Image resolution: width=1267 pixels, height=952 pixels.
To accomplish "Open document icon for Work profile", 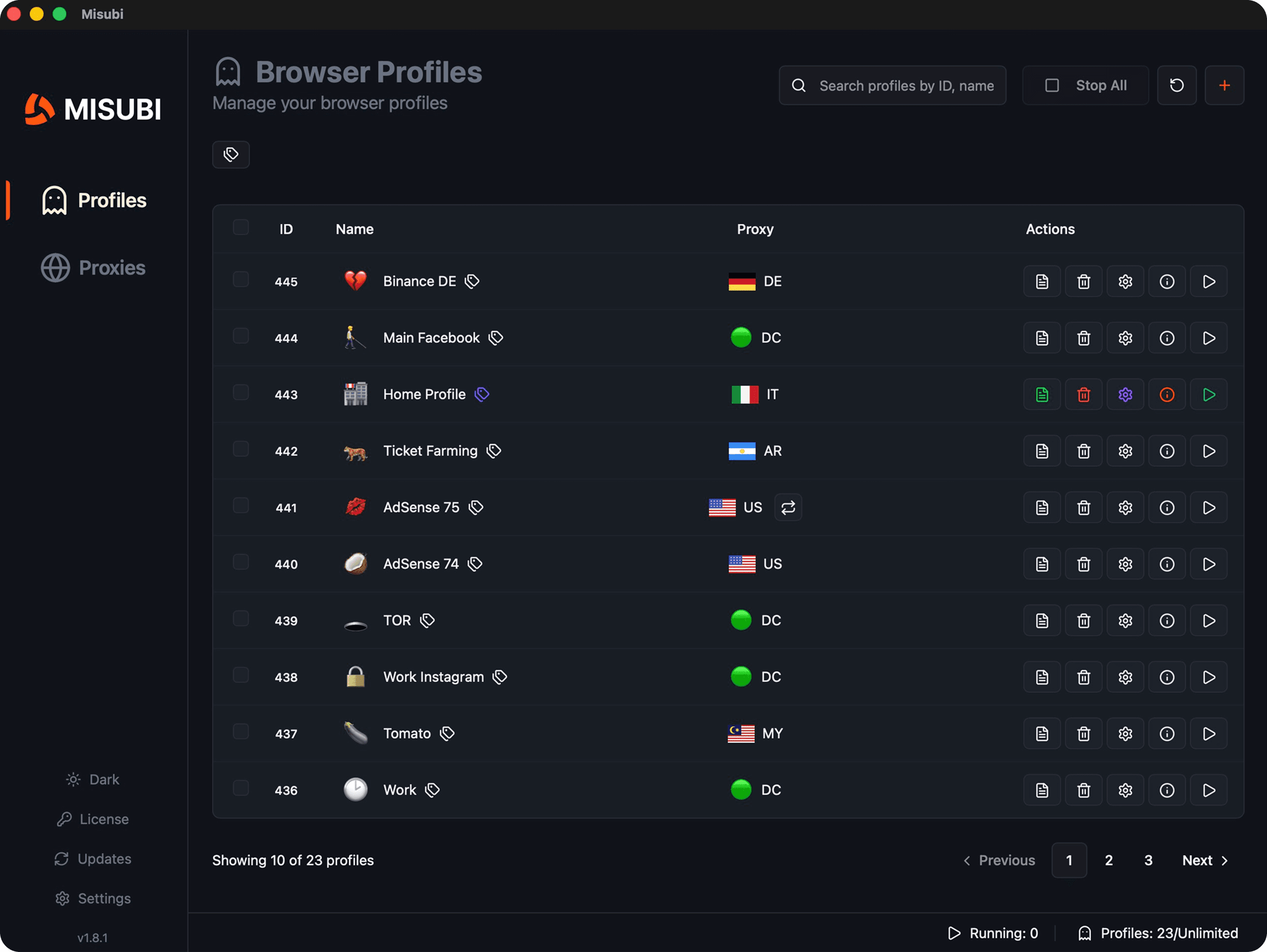I will click(x=1042, y=791).
